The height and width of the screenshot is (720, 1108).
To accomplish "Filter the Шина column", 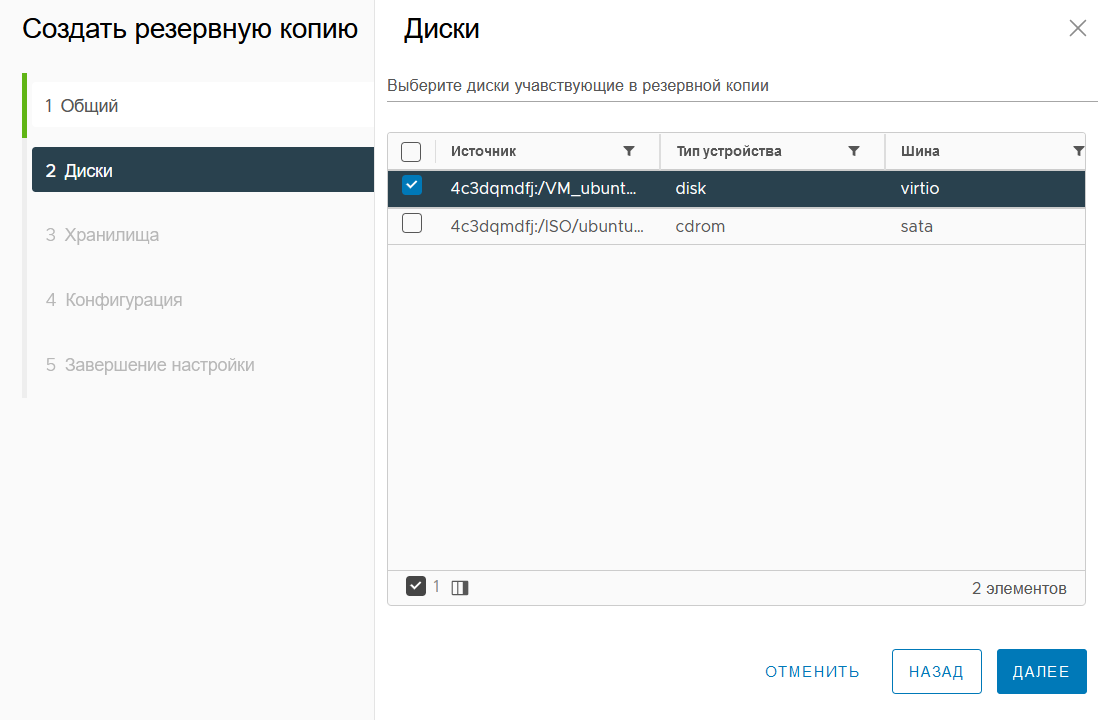I will (1078, 151).
